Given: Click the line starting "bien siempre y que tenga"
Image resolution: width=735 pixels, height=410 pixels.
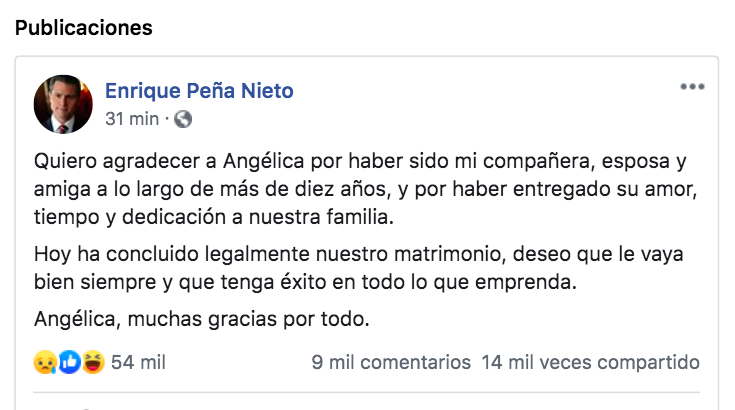Looking at the screenshot, I should point(306,282).
